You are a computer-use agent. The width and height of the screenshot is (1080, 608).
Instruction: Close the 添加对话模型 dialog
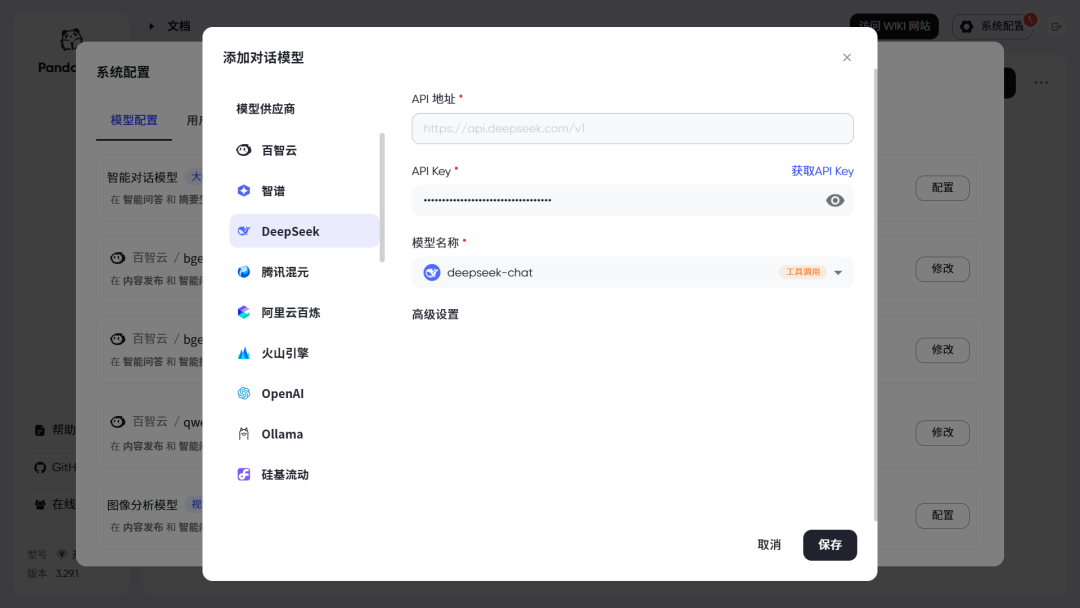[x=847, y=58]
